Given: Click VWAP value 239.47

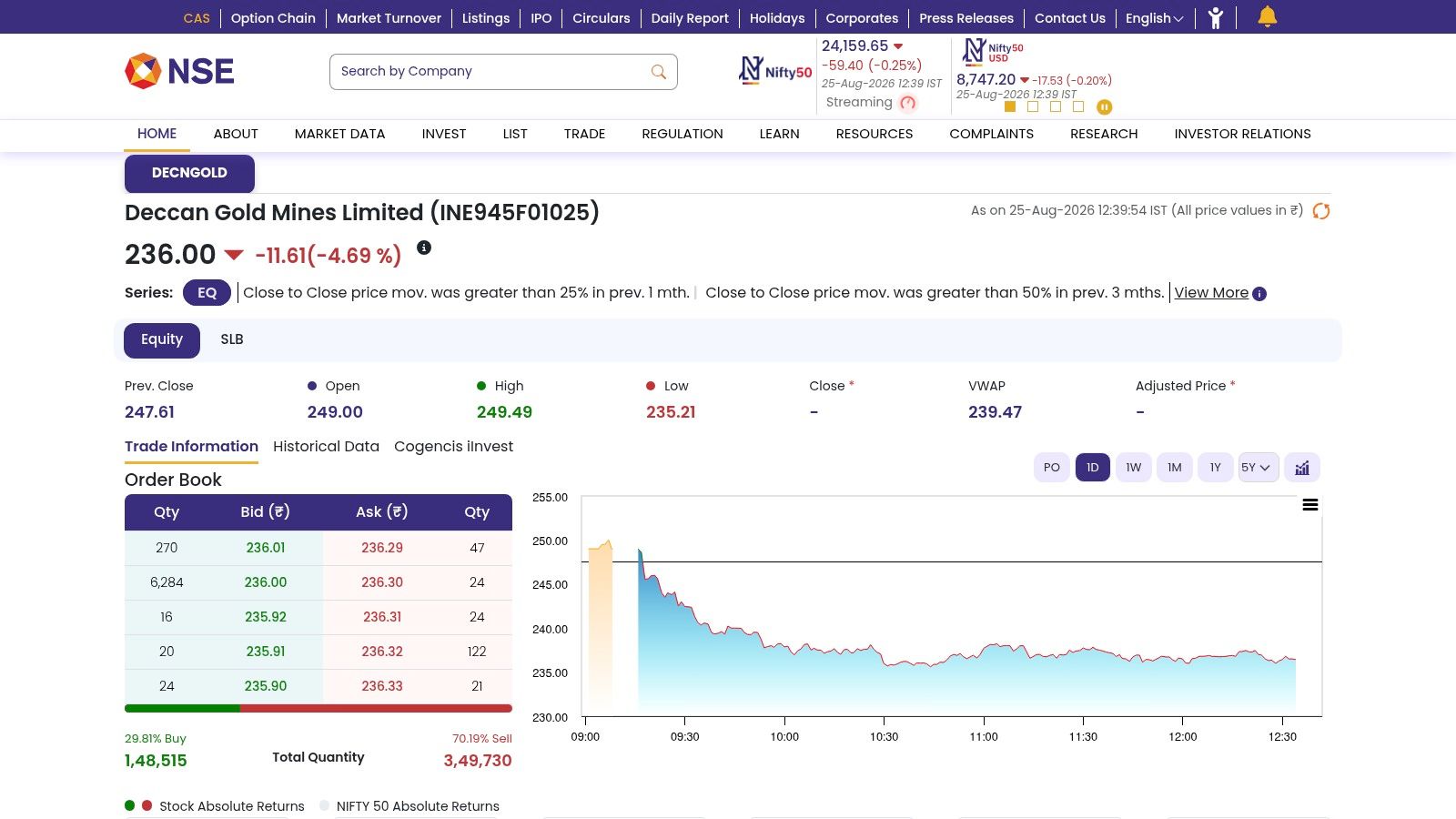Looking at the screenshot, I should [995, 412].
